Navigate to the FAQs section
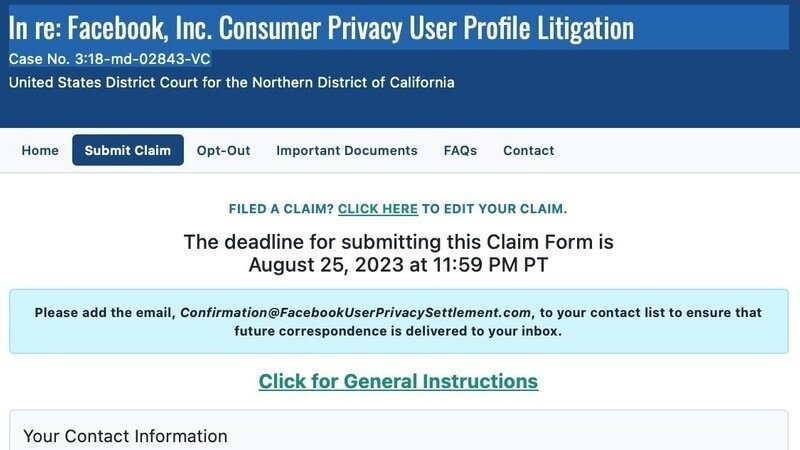The height and width of the screenshot is (450, 800). pos(460,151)
